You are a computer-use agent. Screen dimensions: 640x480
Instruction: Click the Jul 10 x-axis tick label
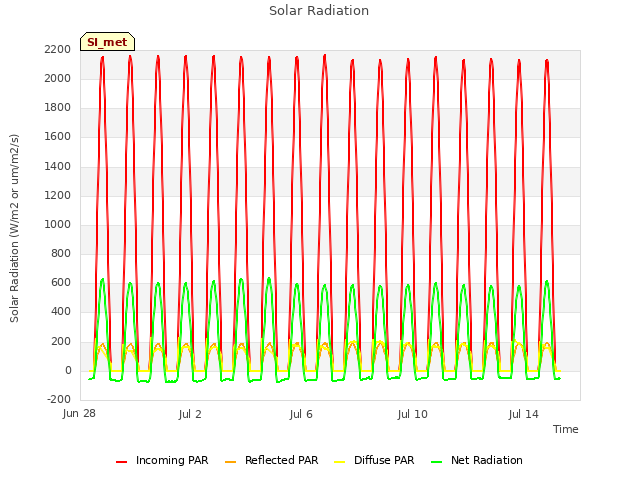412,414
